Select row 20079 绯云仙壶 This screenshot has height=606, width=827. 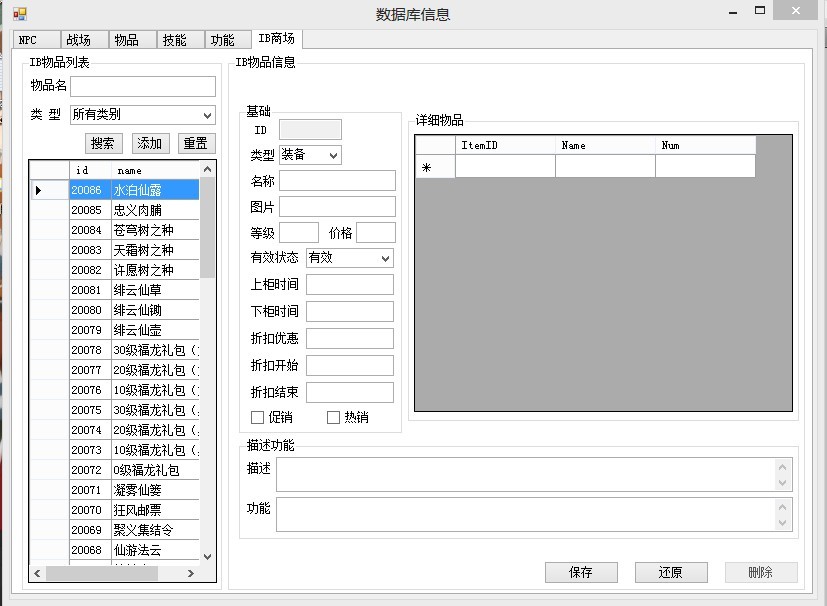(115, 330)
